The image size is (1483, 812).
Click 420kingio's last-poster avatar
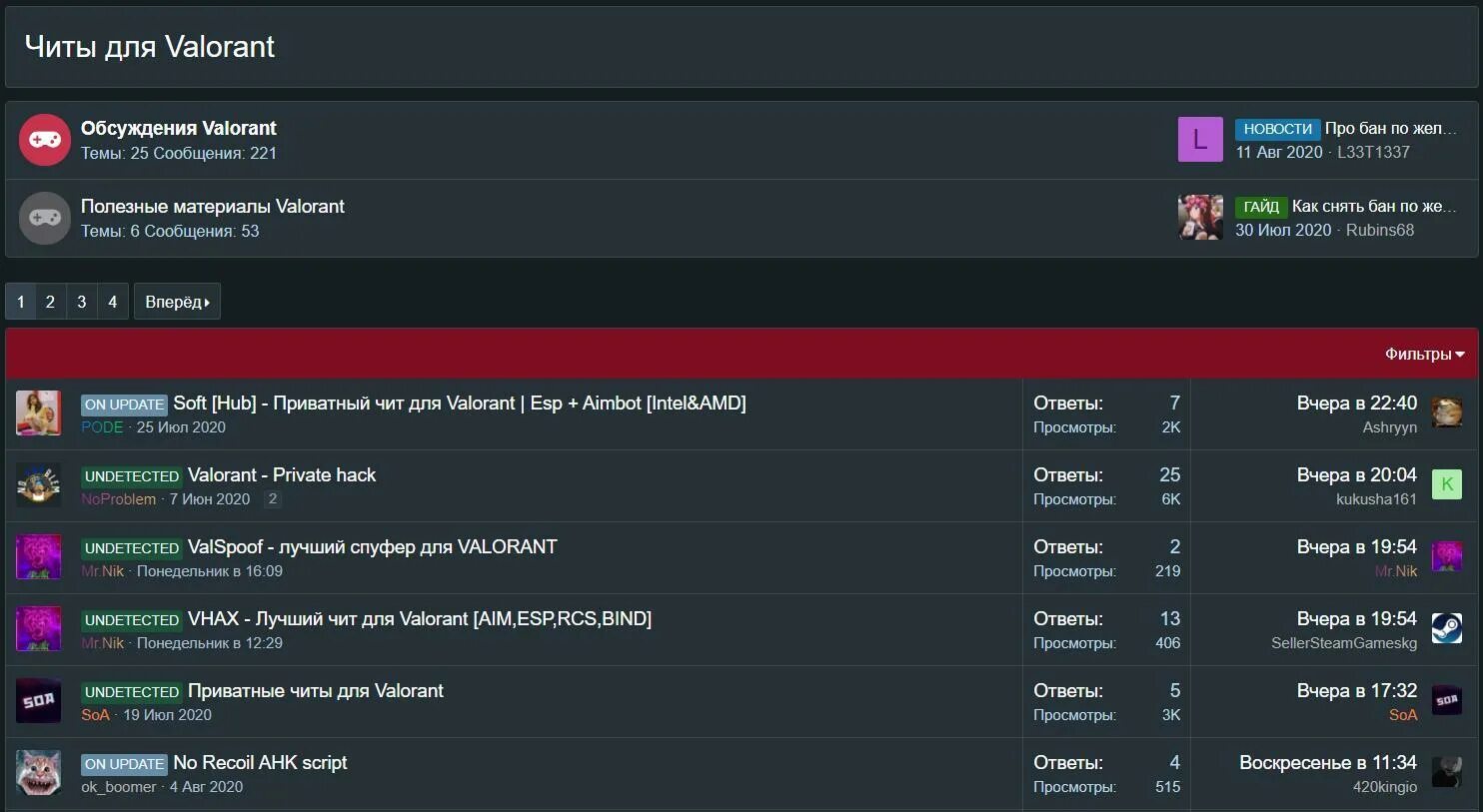1447,772
